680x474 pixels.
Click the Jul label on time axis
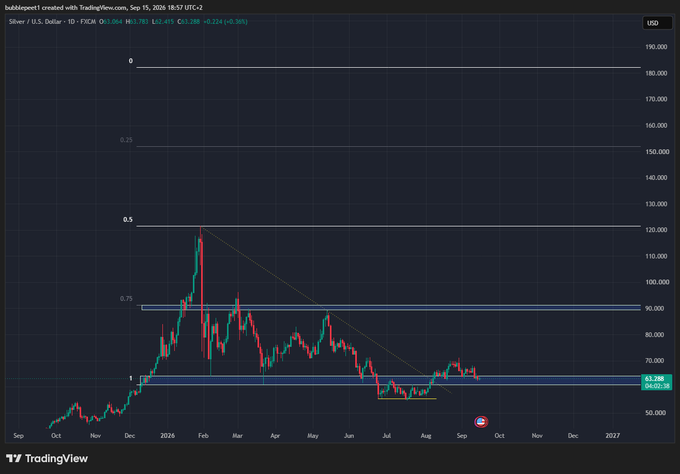point(386,435)
